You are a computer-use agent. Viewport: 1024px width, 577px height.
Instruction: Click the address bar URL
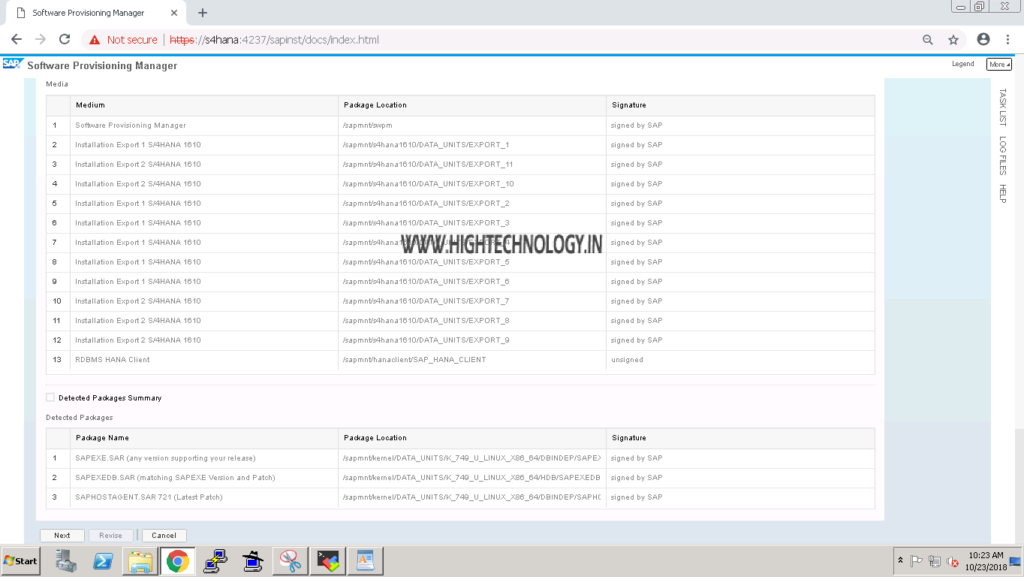(x=274, y=40)
